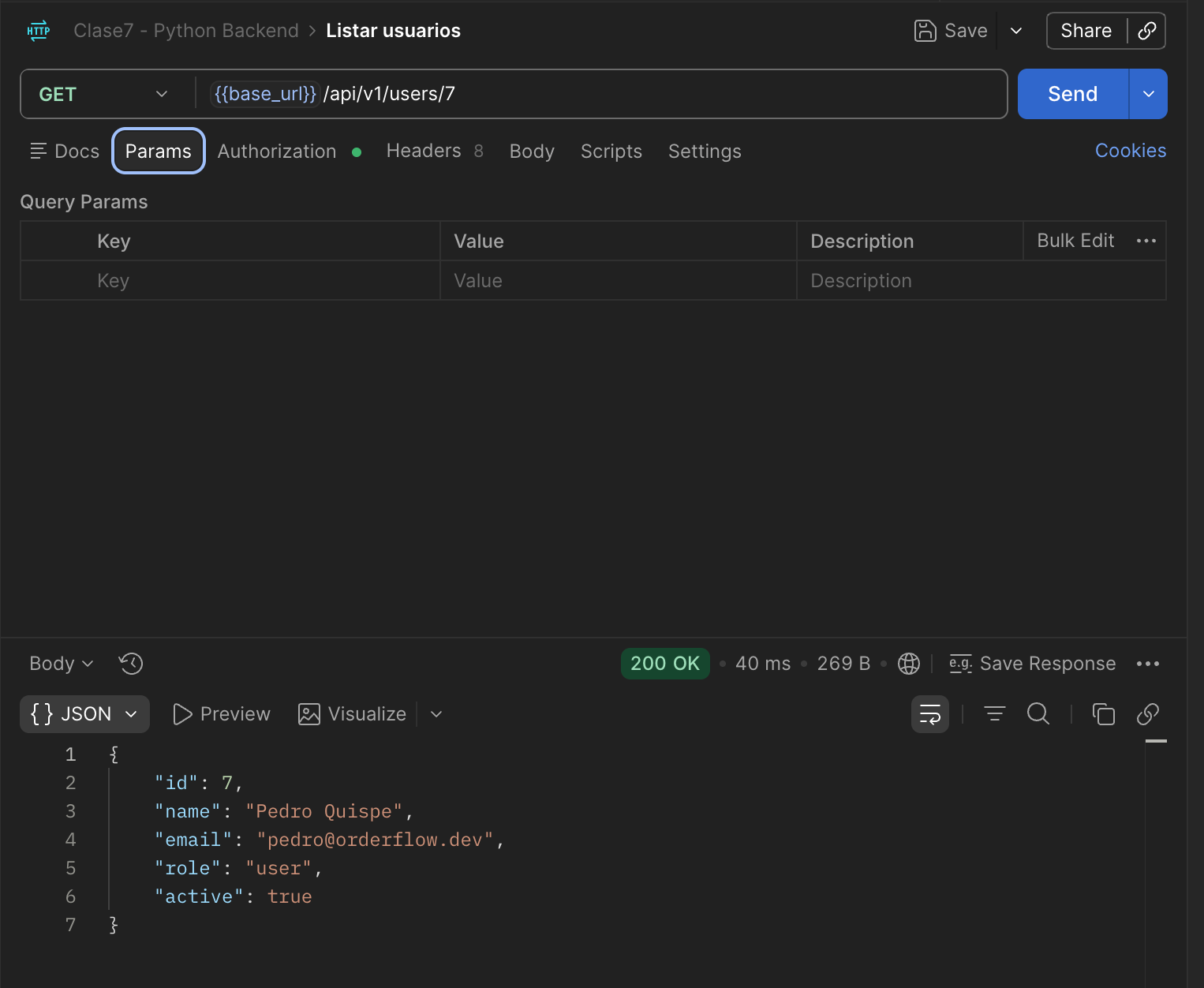Click the search response icon
The width and height of the screenshot is (1204, 988).
click(x=1038, y=714)
